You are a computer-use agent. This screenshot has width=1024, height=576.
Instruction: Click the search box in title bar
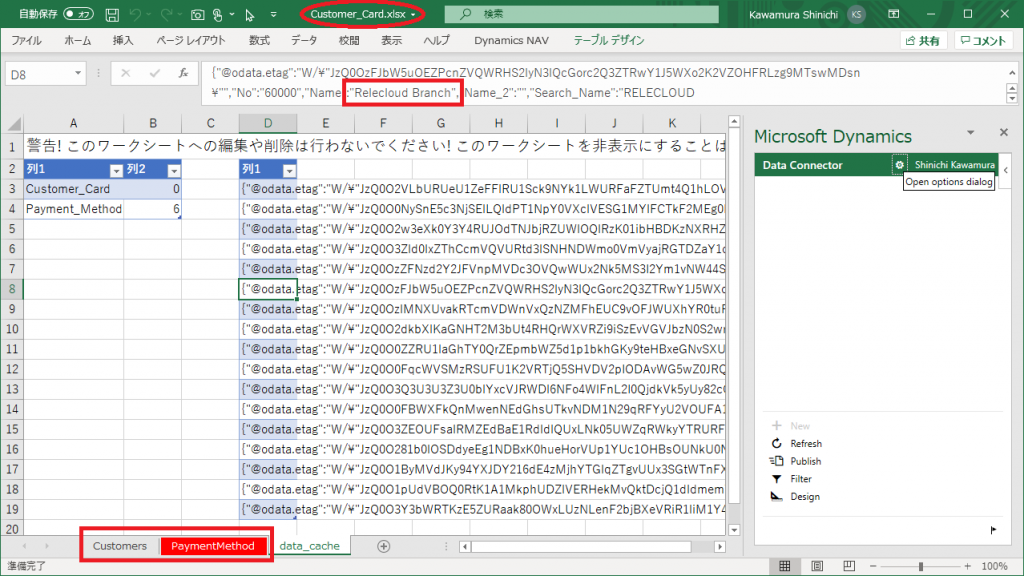[581, 14]
